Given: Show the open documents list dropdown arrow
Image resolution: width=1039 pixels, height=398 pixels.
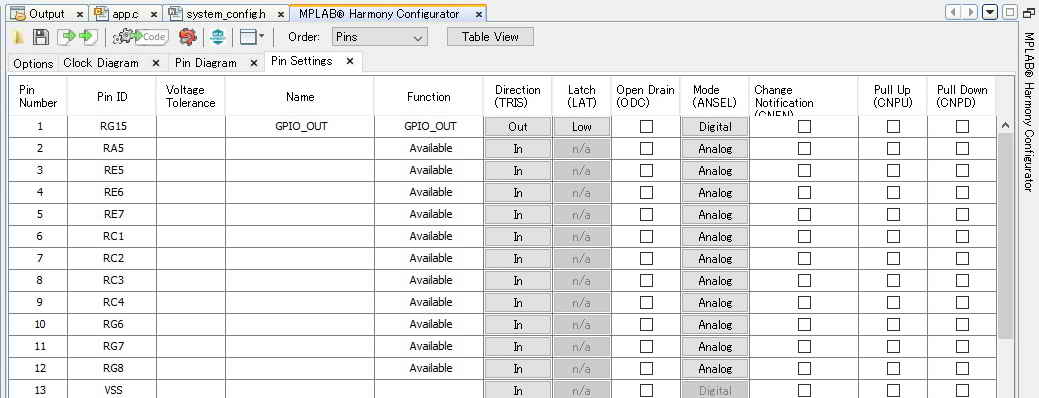Looking at the screenshot, I should tap(990, 13).
